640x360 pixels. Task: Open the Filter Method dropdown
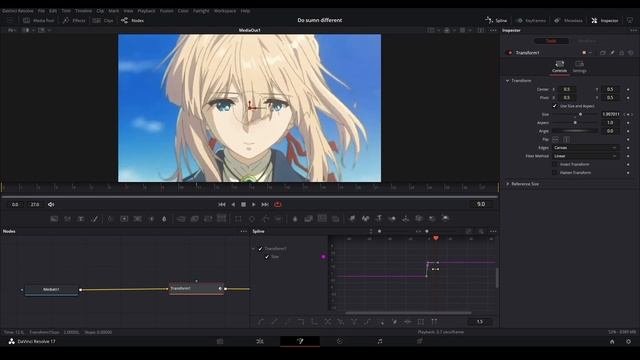pyautogui.click(x=585, y=156)
